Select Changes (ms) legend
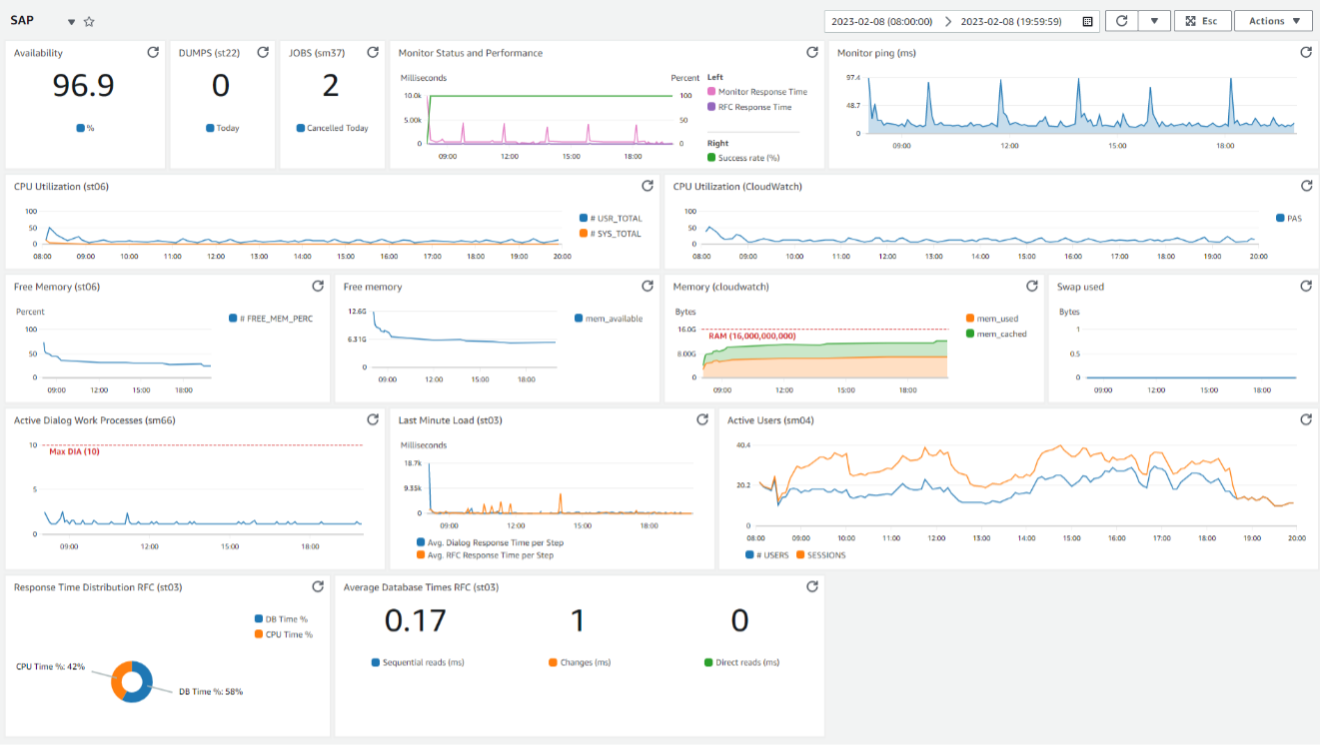This screenshot has width=1320, height=748. (x=580, y=662)
